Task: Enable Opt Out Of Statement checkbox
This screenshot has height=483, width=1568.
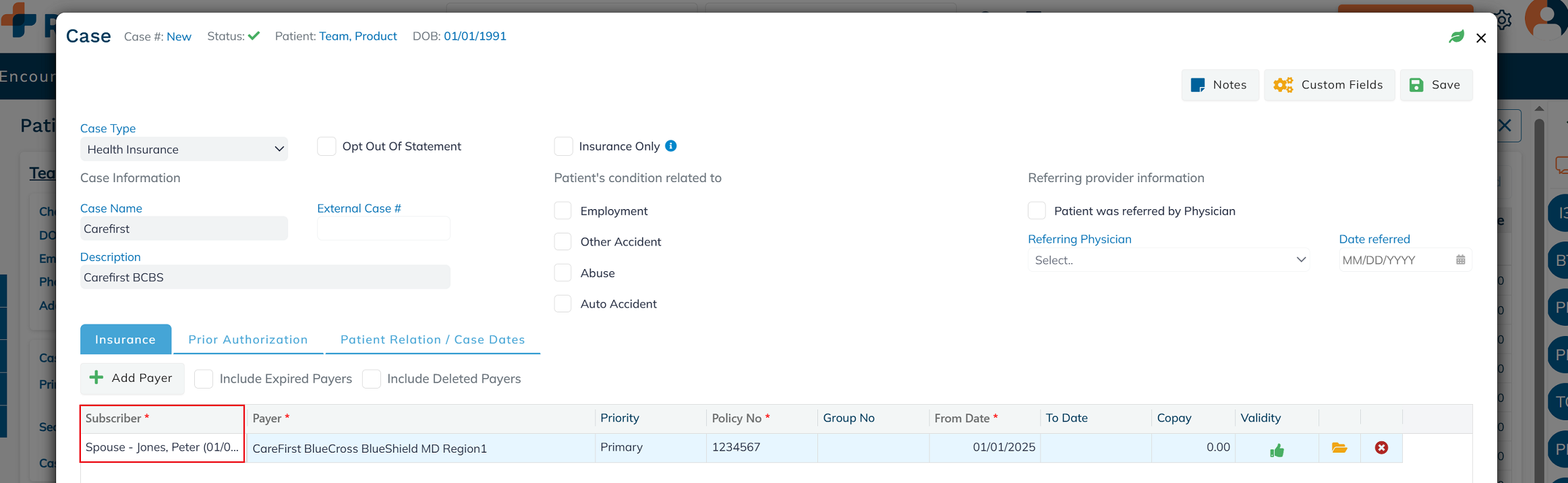Action: [326, 146]
